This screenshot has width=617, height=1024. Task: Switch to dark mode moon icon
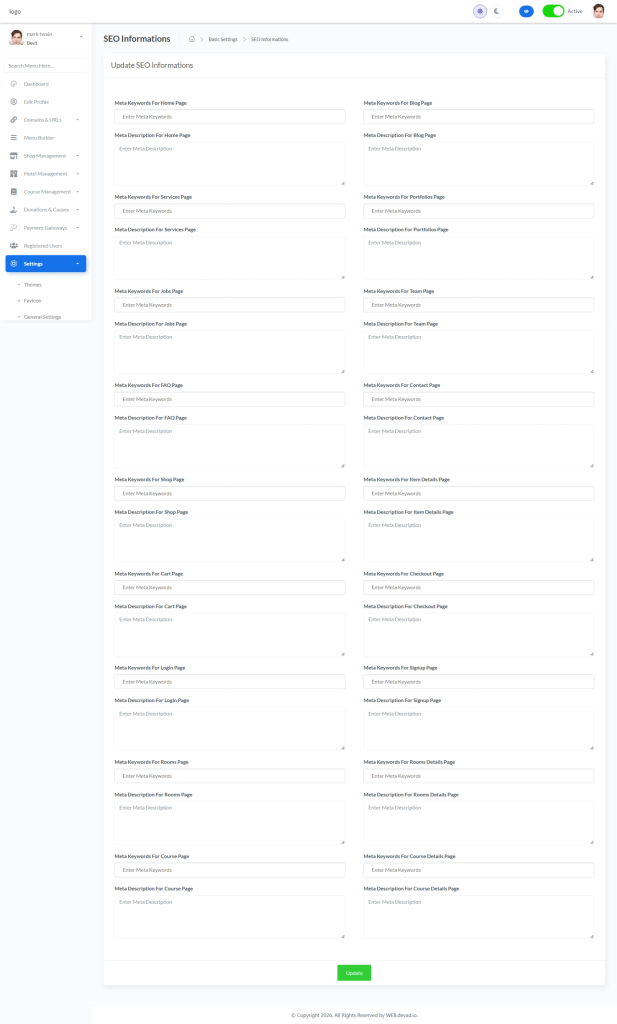[x=496, y=11]
